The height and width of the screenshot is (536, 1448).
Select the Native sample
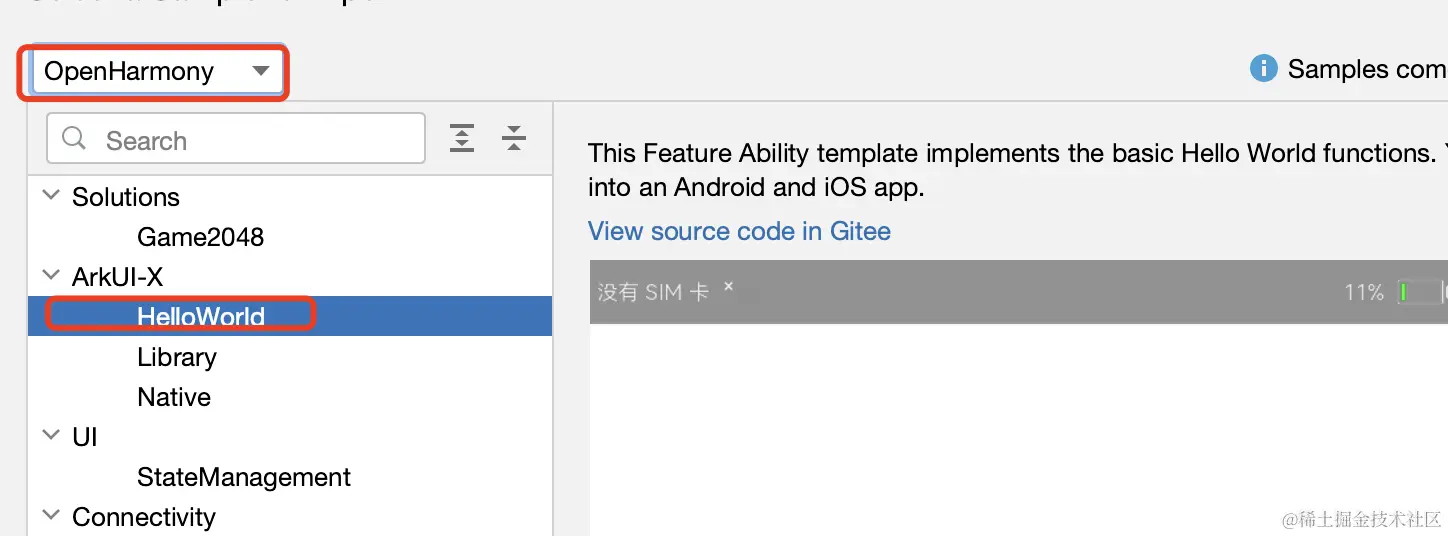(x=174, y=397)
